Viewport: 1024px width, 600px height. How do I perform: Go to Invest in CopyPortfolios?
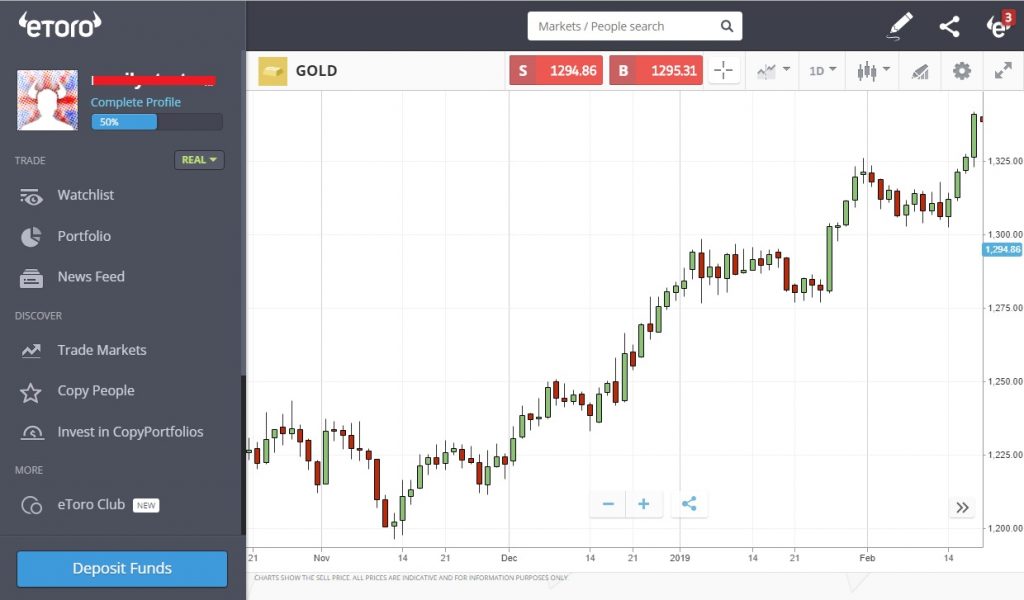[132, 432]
